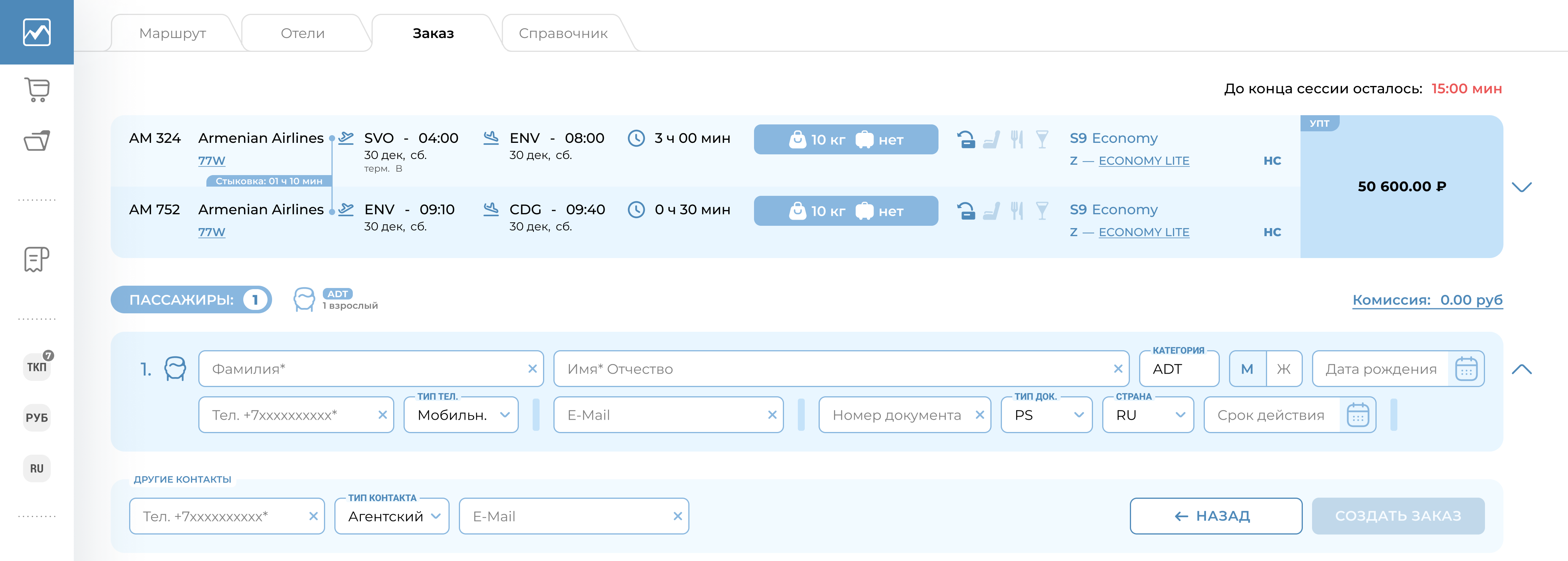Click the Комиссия 0.00 руб link

tap(1427, 300)
